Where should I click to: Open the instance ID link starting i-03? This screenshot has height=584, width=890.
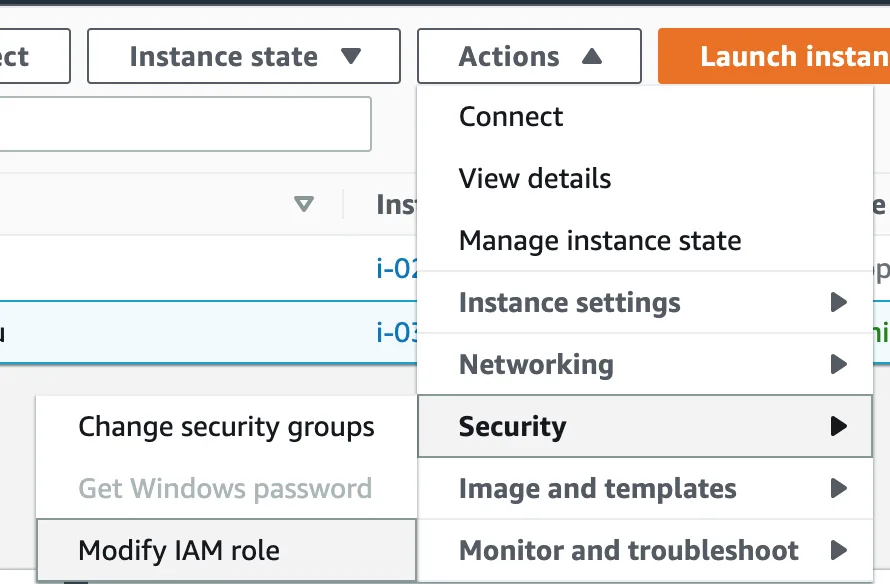coord(397,332)
